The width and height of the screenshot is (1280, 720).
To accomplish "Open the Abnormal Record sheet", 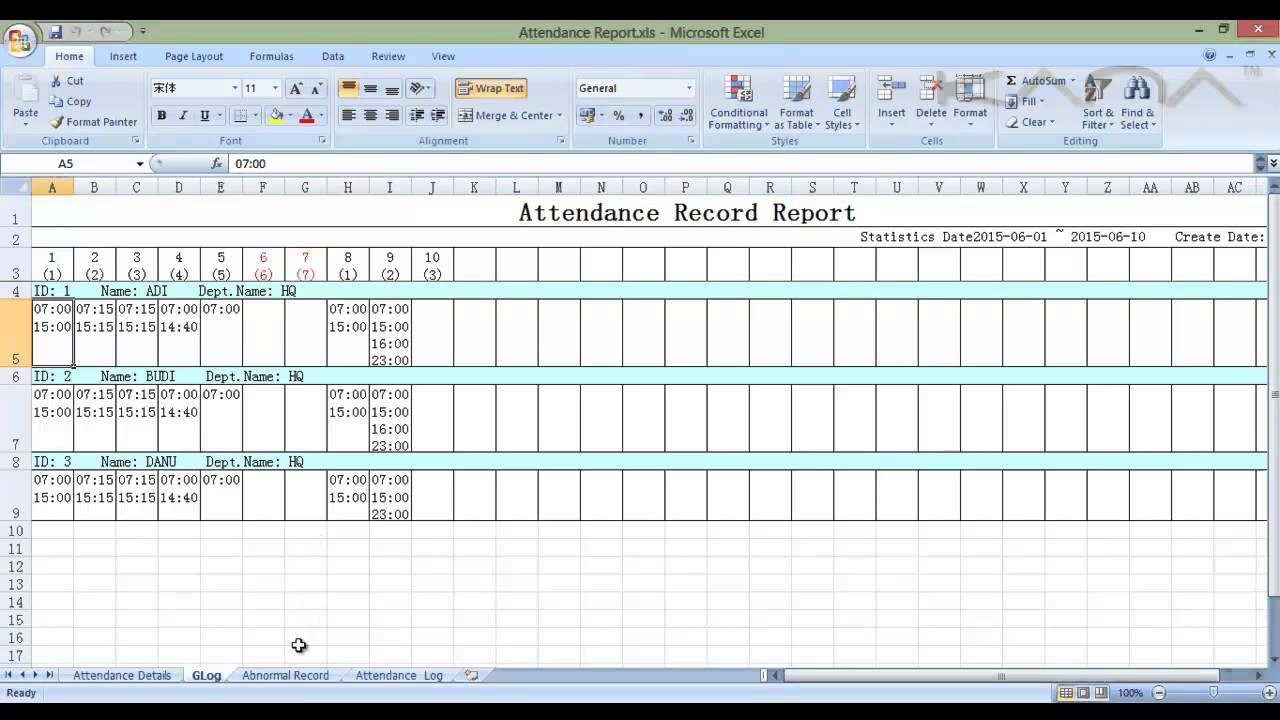I will [285, 675].
